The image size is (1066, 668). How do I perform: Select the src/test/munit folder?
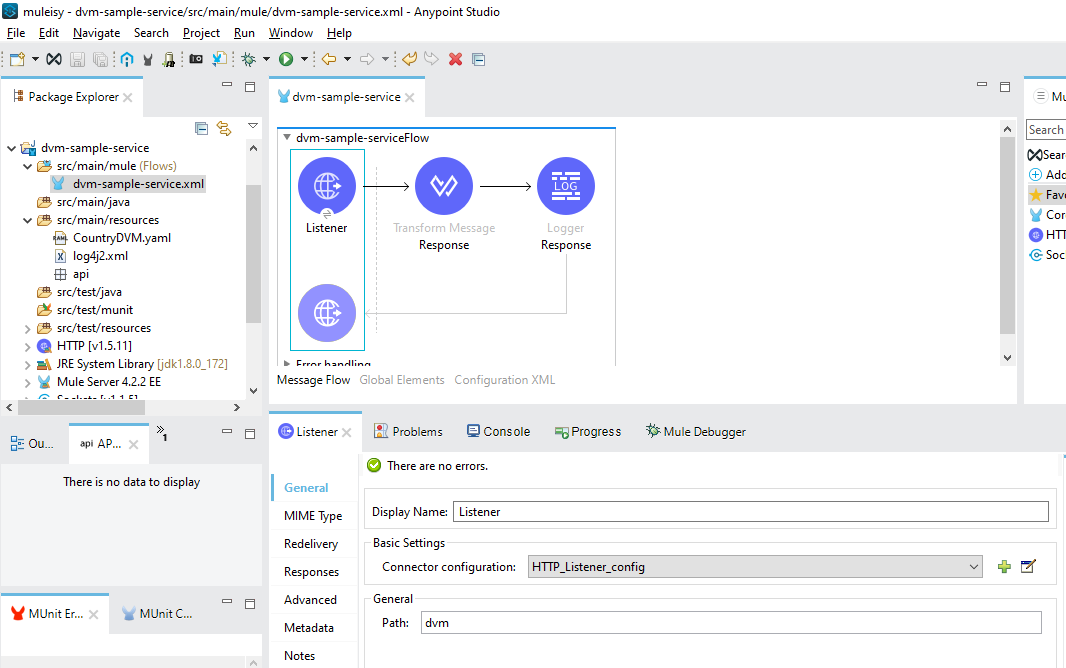click(x=94, y=310)
